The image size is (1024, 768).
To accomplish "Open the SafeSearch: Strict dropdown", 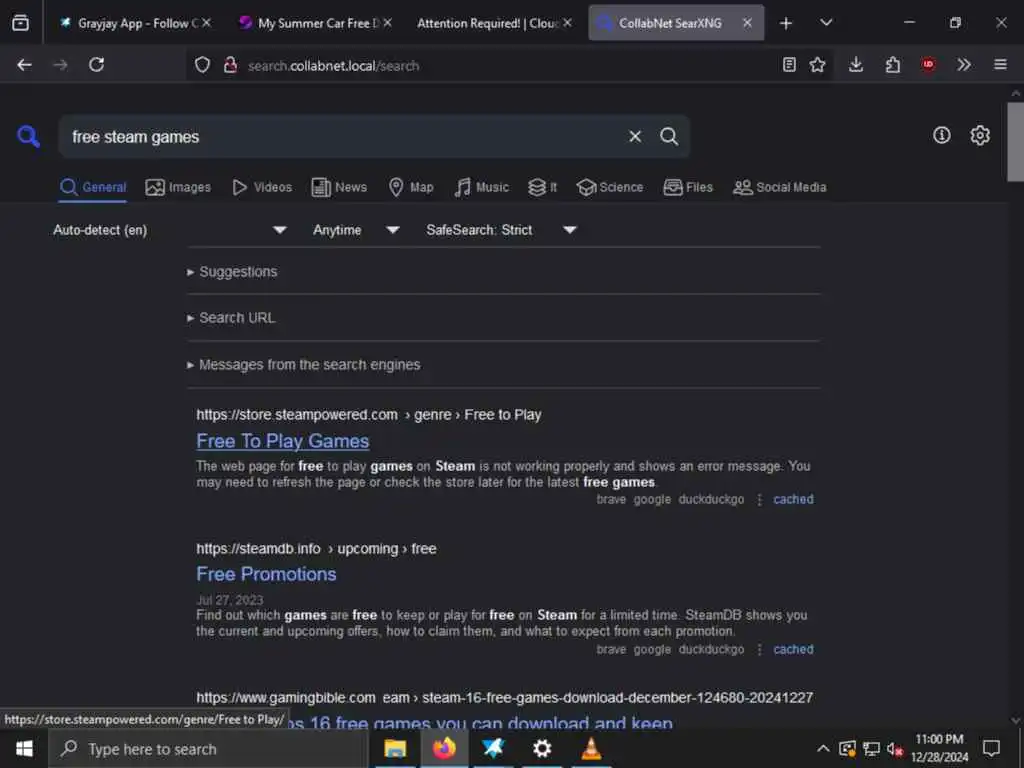I will tap(501, 230).
